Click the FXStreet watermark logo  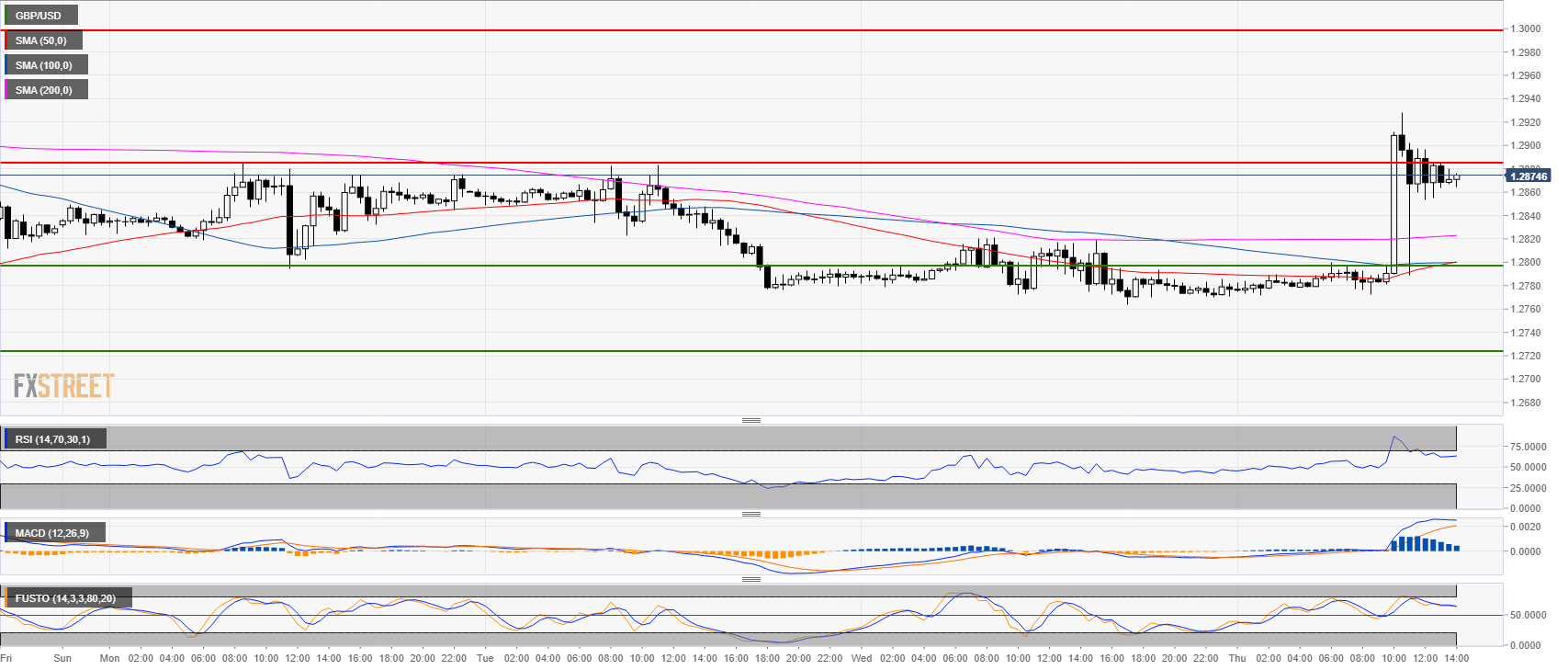click(63, 386)
